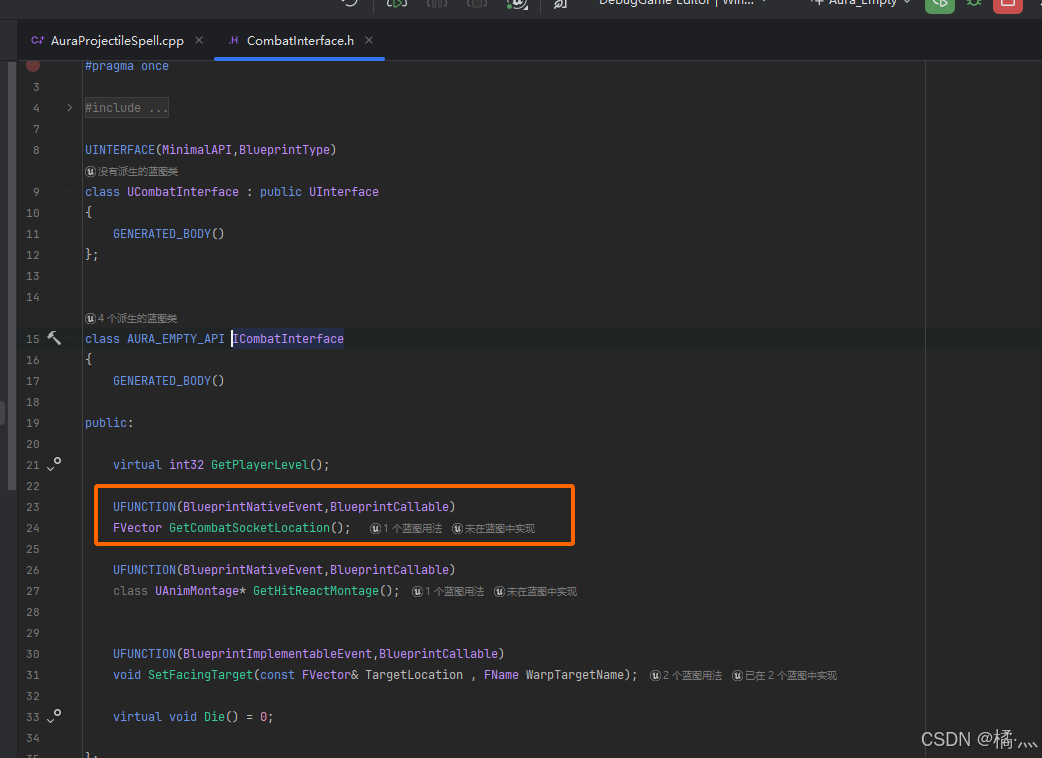Click the UINTERFACE macro on line 8
1042x758 pixels.
[120, 149]
